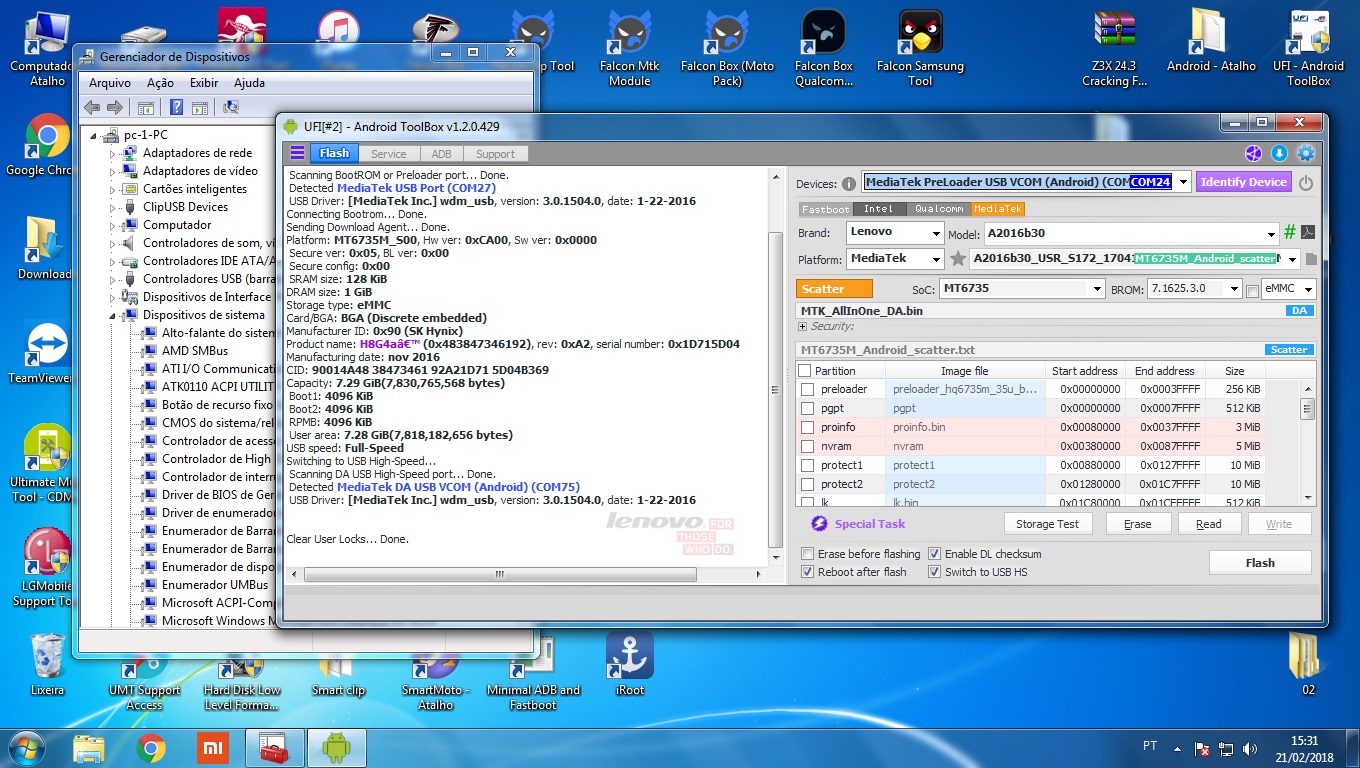Click the grey power icon beside Identify Device
Viewport: 1360px width, 768px height.
[1306, 183]
